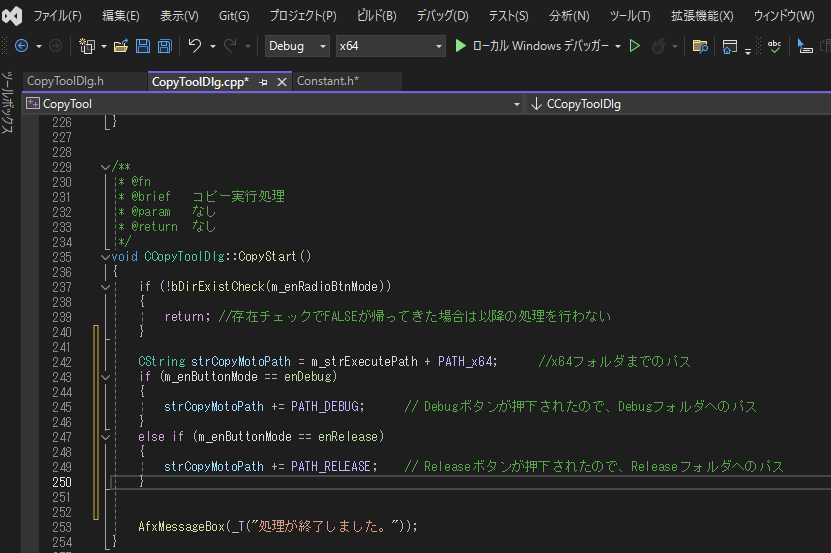Switch to the CopyToolDlg.h tab
831x553 pixels.
pos(65,82)
